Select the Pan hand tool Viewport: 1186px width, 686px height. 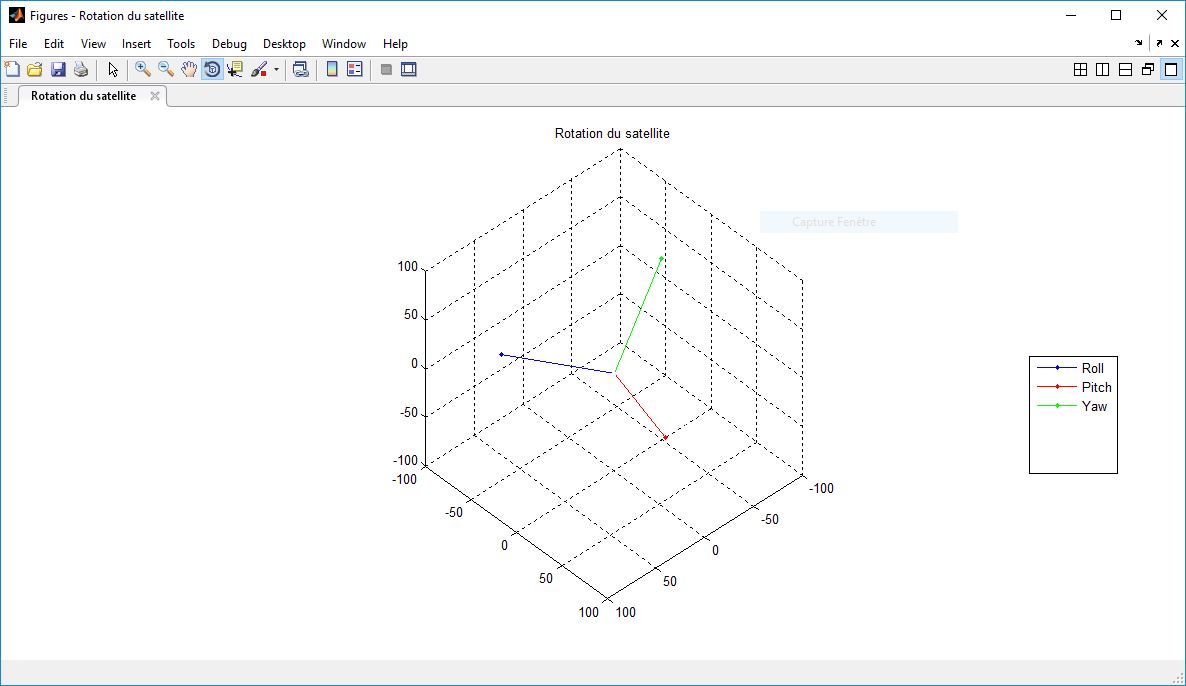(x=188, y=70)
